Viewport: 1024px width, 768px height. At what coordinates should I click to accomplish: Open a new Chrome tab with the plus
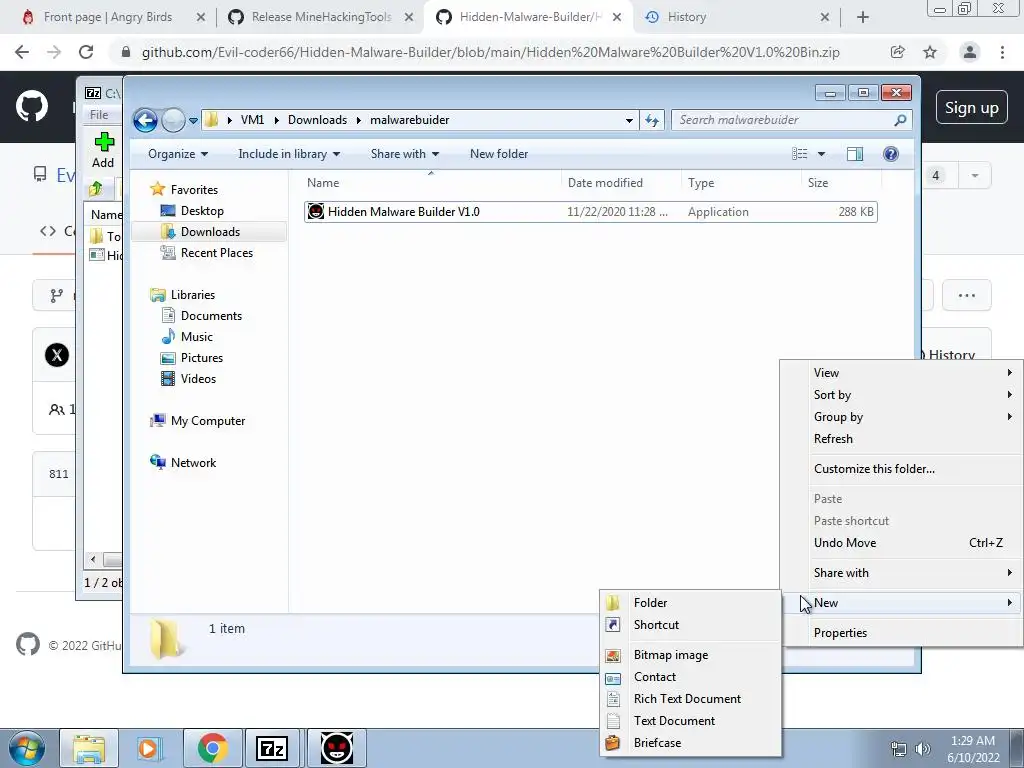click(863, 17)
